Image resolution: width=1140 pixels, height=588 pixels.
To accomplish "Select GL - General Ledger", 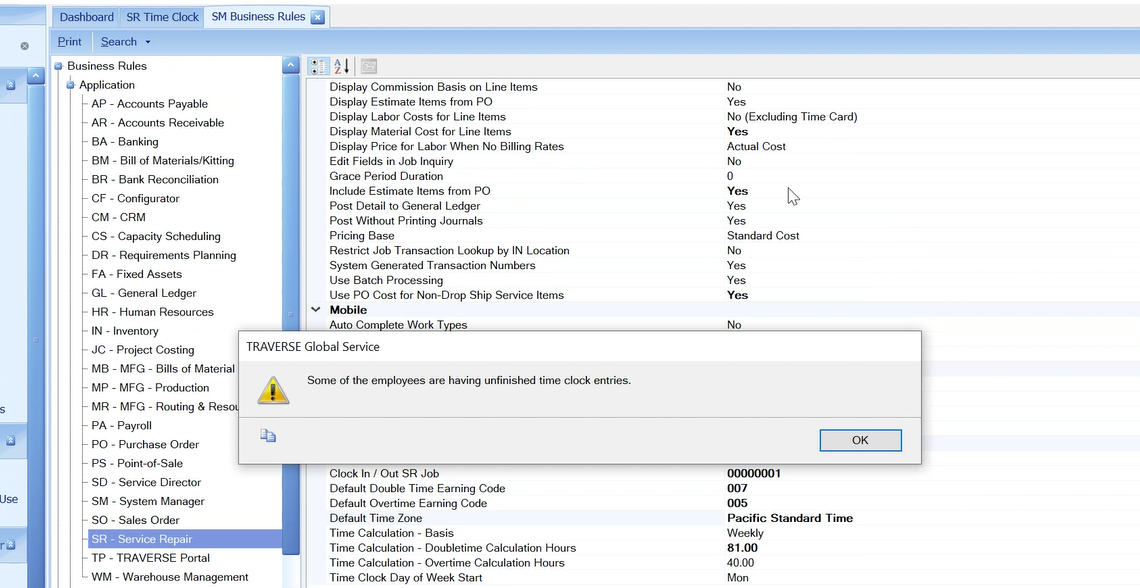I will [143, 293].
